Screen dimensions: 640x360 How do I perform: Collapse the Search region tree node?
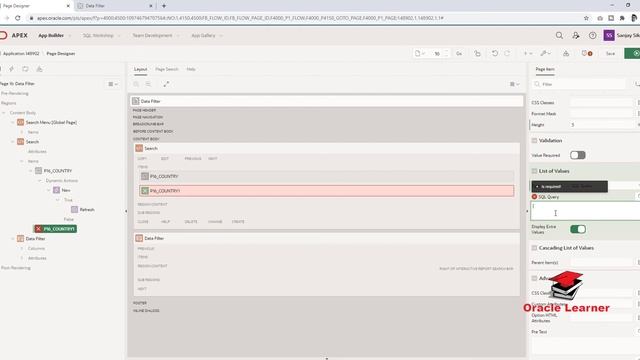(x=13, y=142)
